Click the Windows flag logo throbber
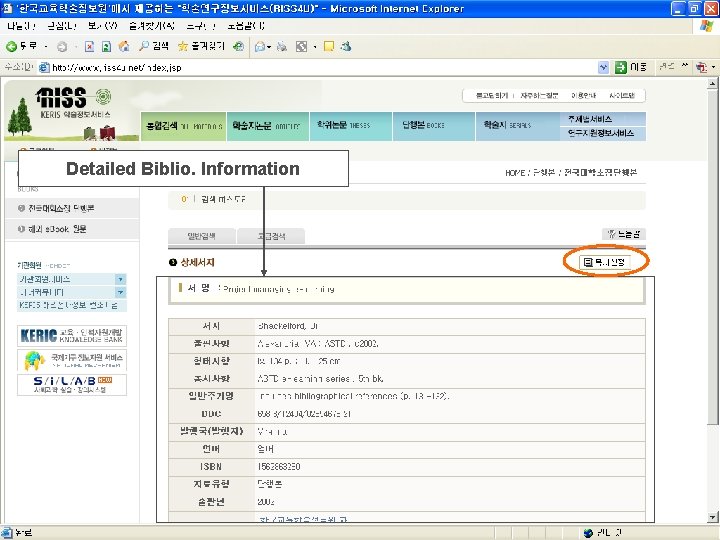720x540 pixels. [x=706, y=26]
